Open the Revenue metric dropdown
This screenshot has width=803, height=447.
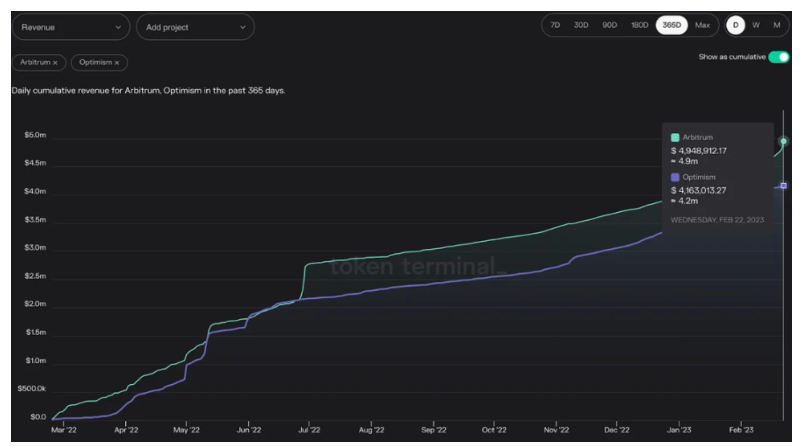pyautogui.click(x=71, y=27)
